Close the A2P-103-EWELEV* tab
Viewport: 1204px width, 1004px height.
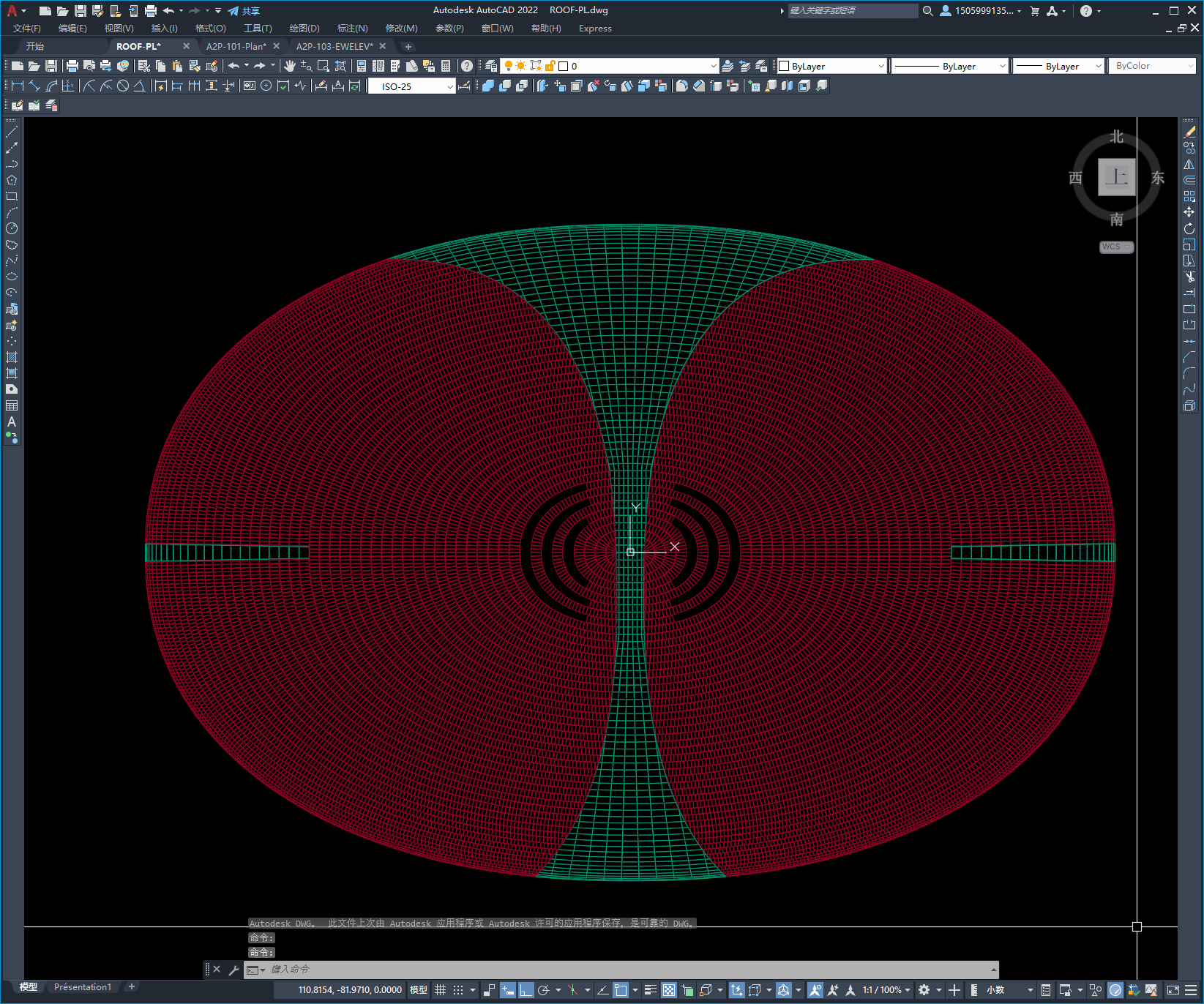pyautogui.click(x=383, y=46)
